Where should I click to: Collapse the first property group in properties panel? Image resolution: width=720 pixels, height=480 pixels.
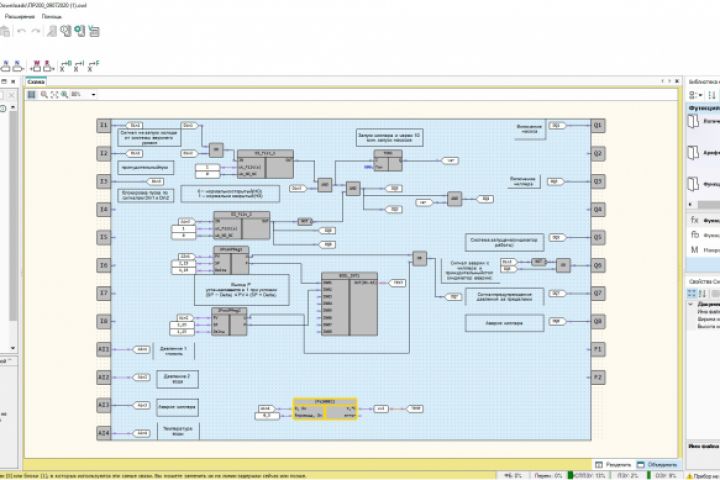tap(691, 304)
